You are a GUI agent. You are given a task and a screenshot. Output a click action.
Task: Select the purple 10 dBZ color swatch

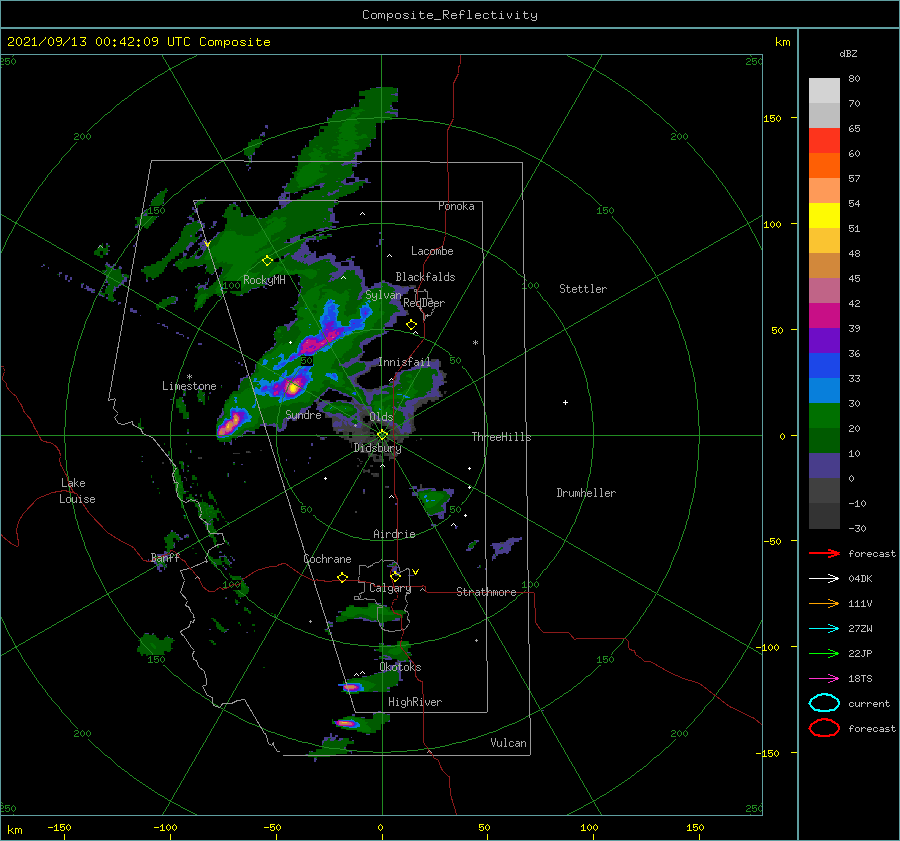coord(824,465)
